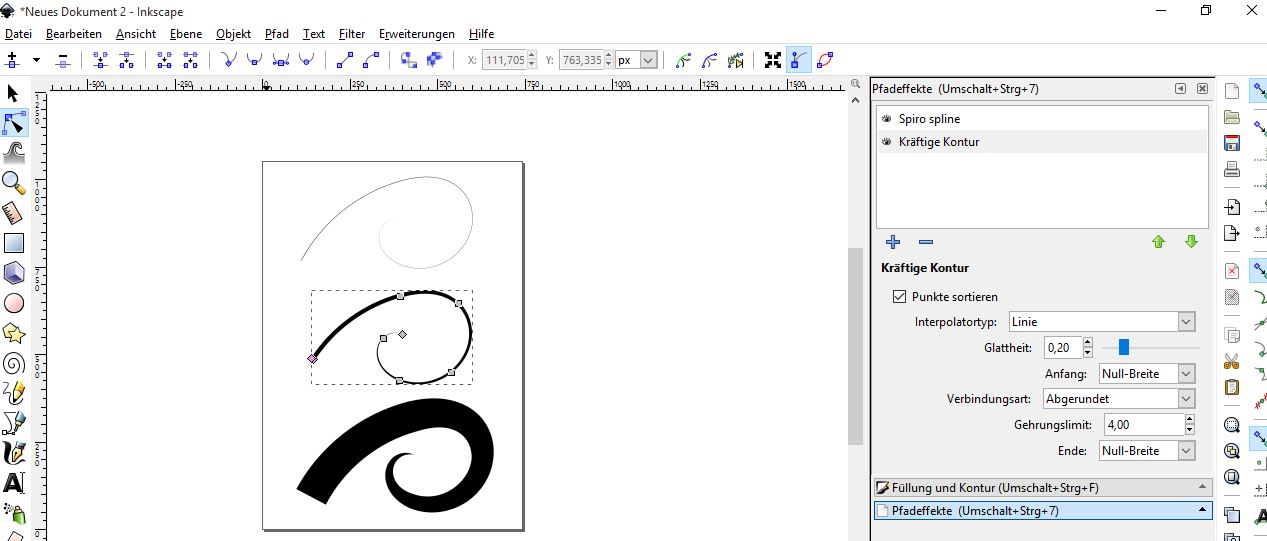The width and height of the screenshot is (1267, 541).
Task: Uncheck the Punkte sortieren checkbox
Action: tap(899, 297)
